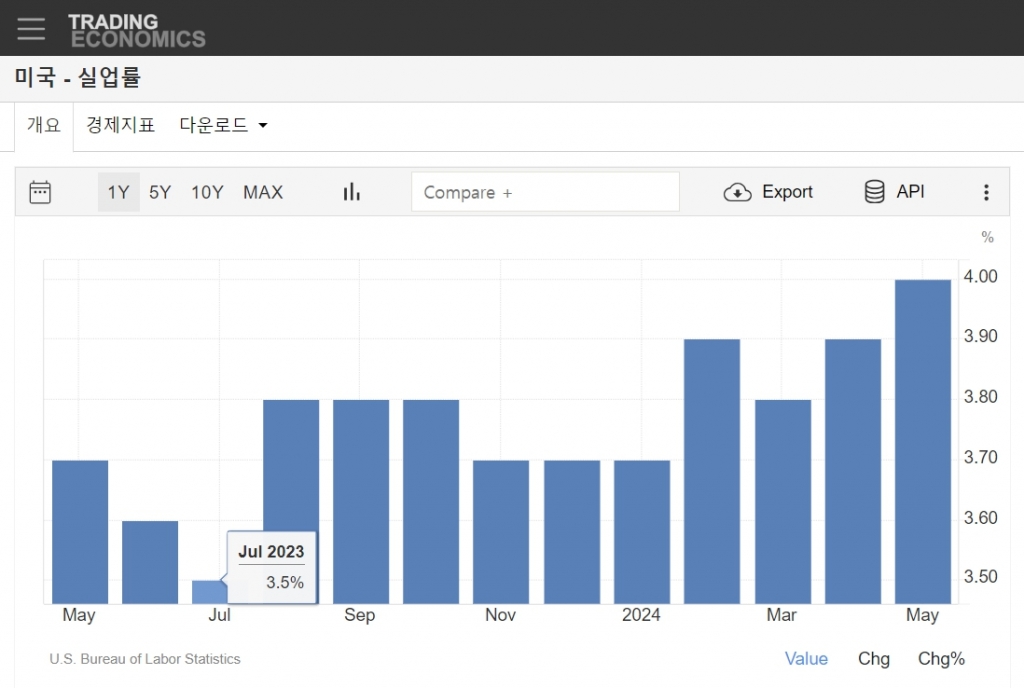Change chart type via bar chart icon
1024x688 pixels.
(x=351, y=192)
